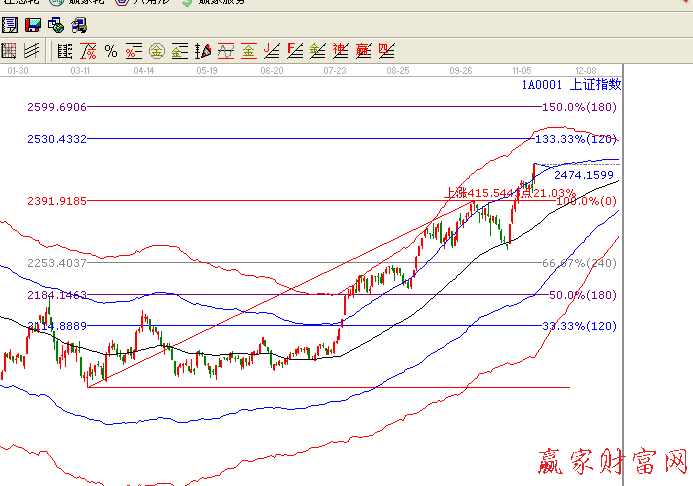Viewport: 693px width, 486px height.
Task: Click the plain % percent tool icon
Action: pos(111,51)
